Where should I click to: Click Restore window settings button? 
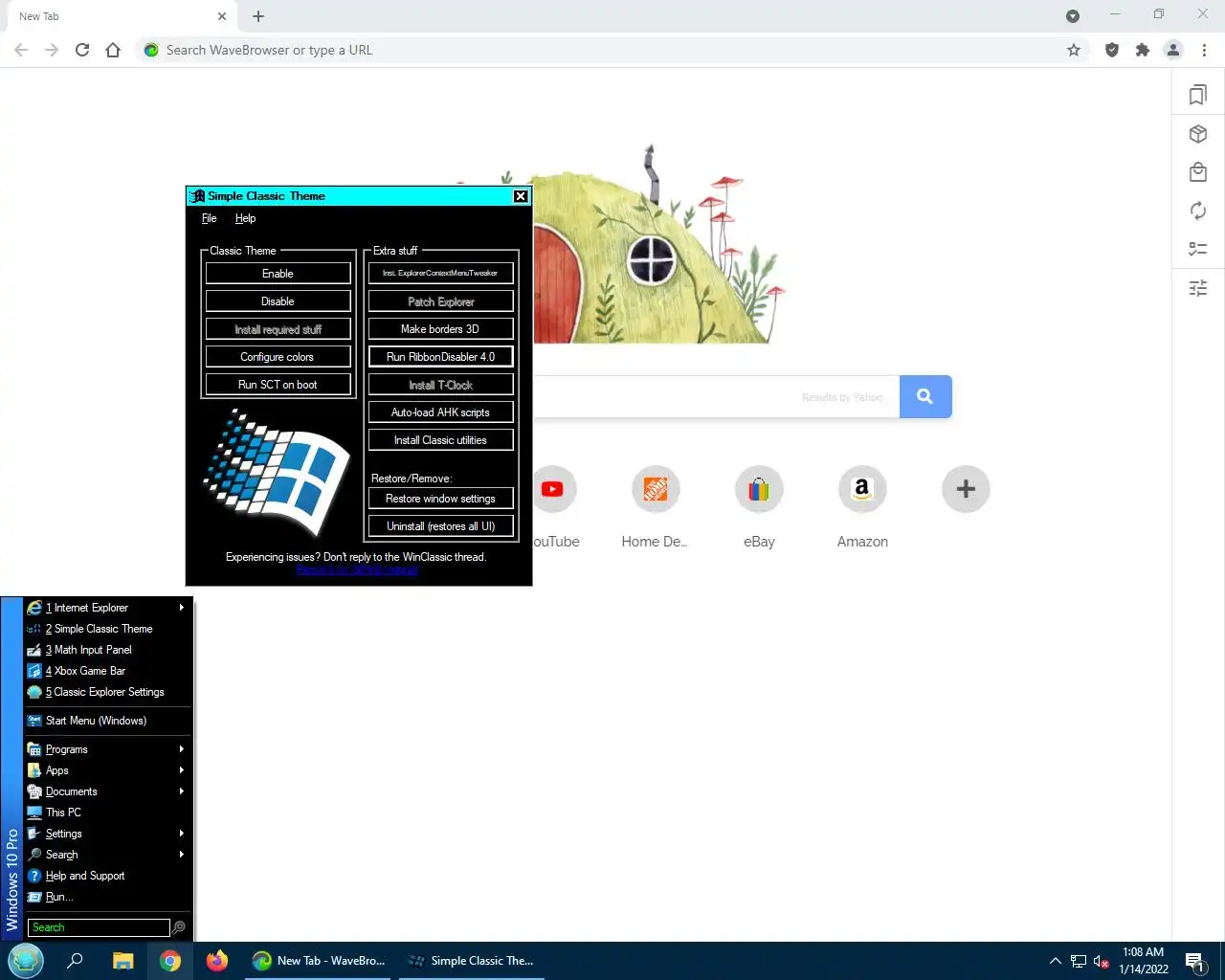click(x=440, y=499)
